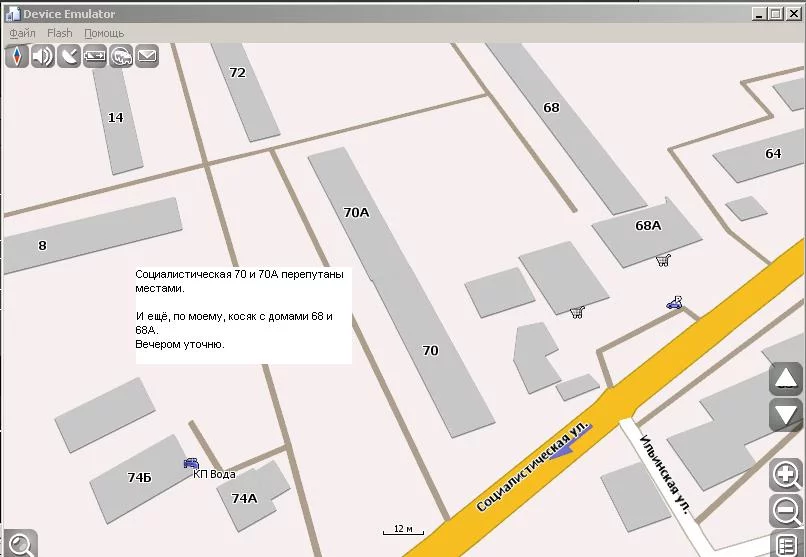Open the traffic jams icon

(121, 56)
